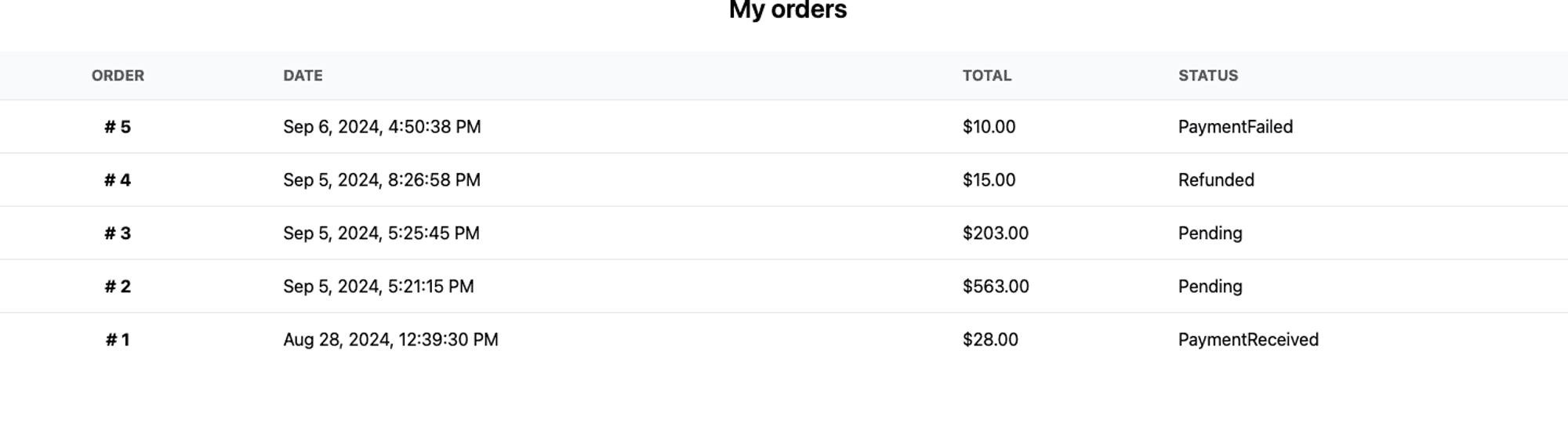The height and width of the screenshot is (427, 1568).
Task: Click the Aug 28, 2024 order date
Action: [x=390, y=340]
